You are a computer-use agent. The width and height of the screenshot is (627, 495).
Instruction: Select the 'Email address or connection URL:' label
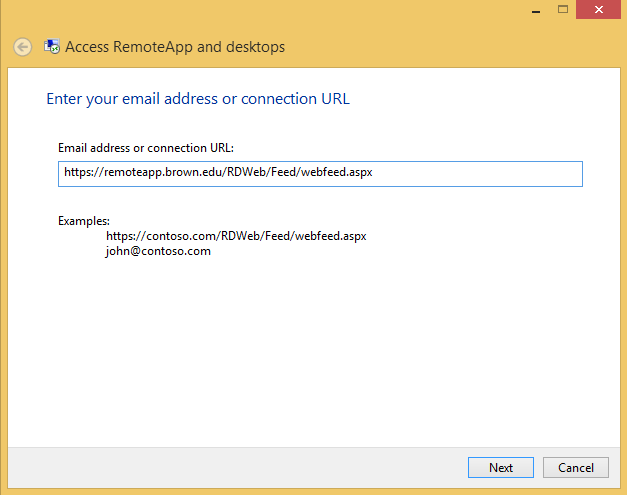point(146,148)
